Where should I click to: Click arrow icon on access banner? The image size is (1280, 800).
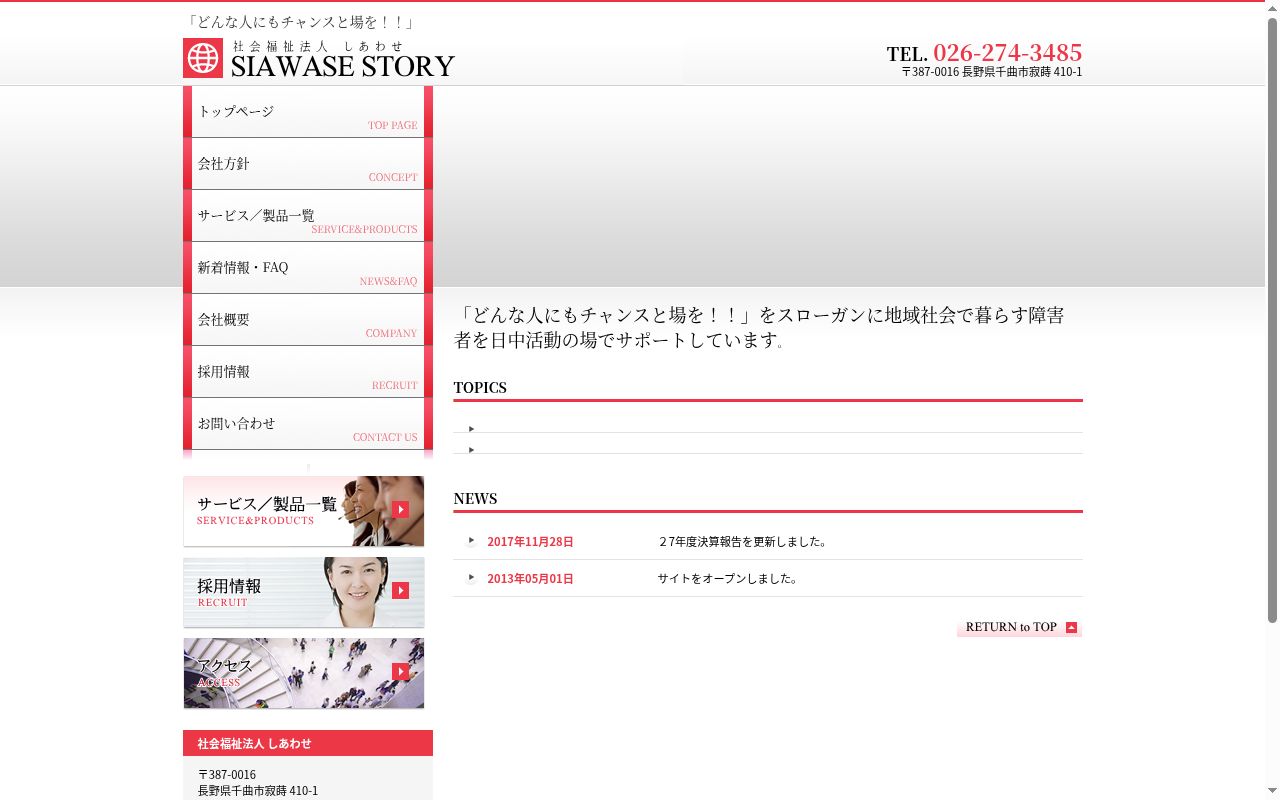(x=401, y=671)
